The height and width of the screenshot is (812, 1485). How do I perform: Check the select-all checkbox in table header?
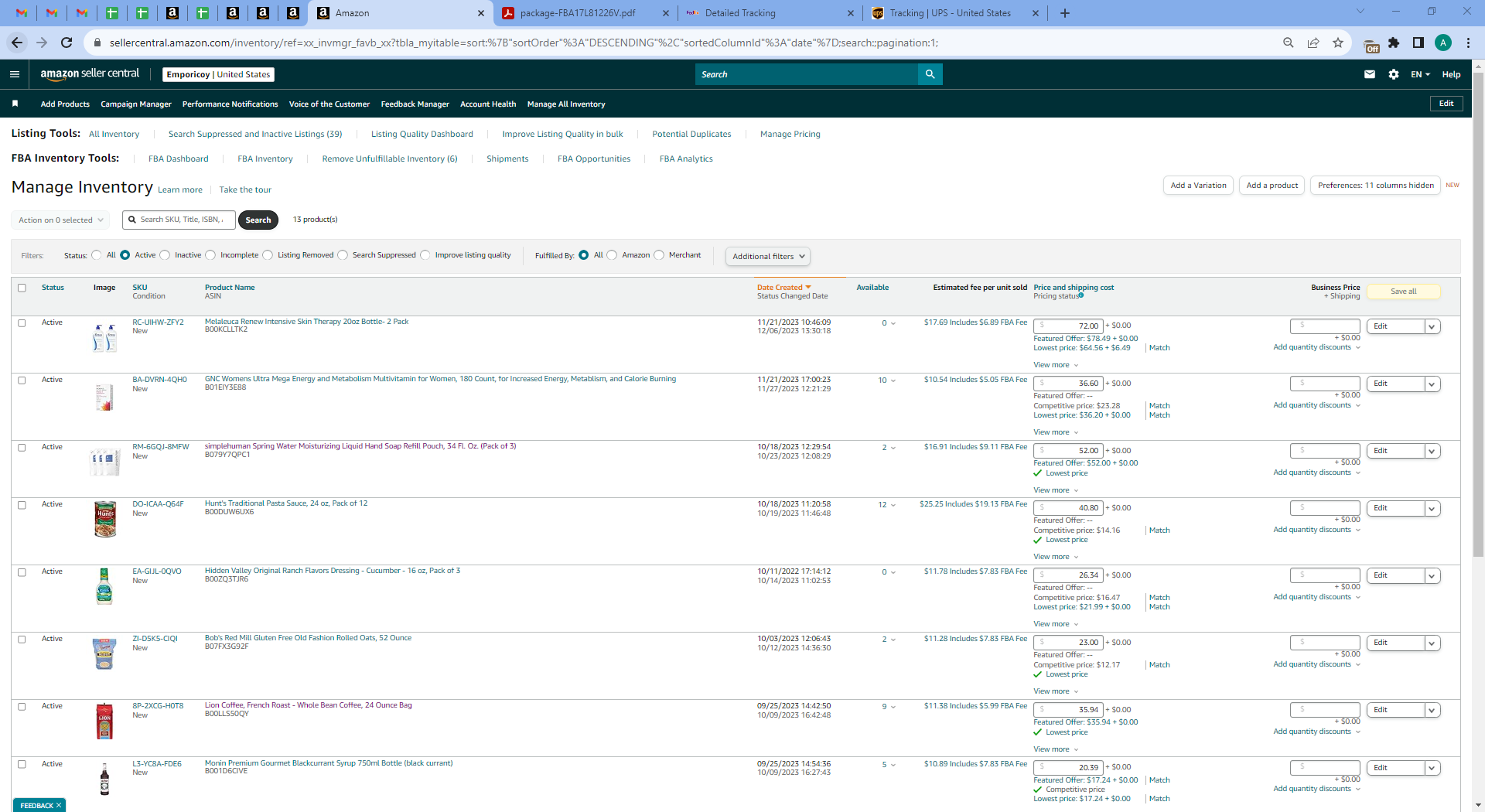point(22,288)
